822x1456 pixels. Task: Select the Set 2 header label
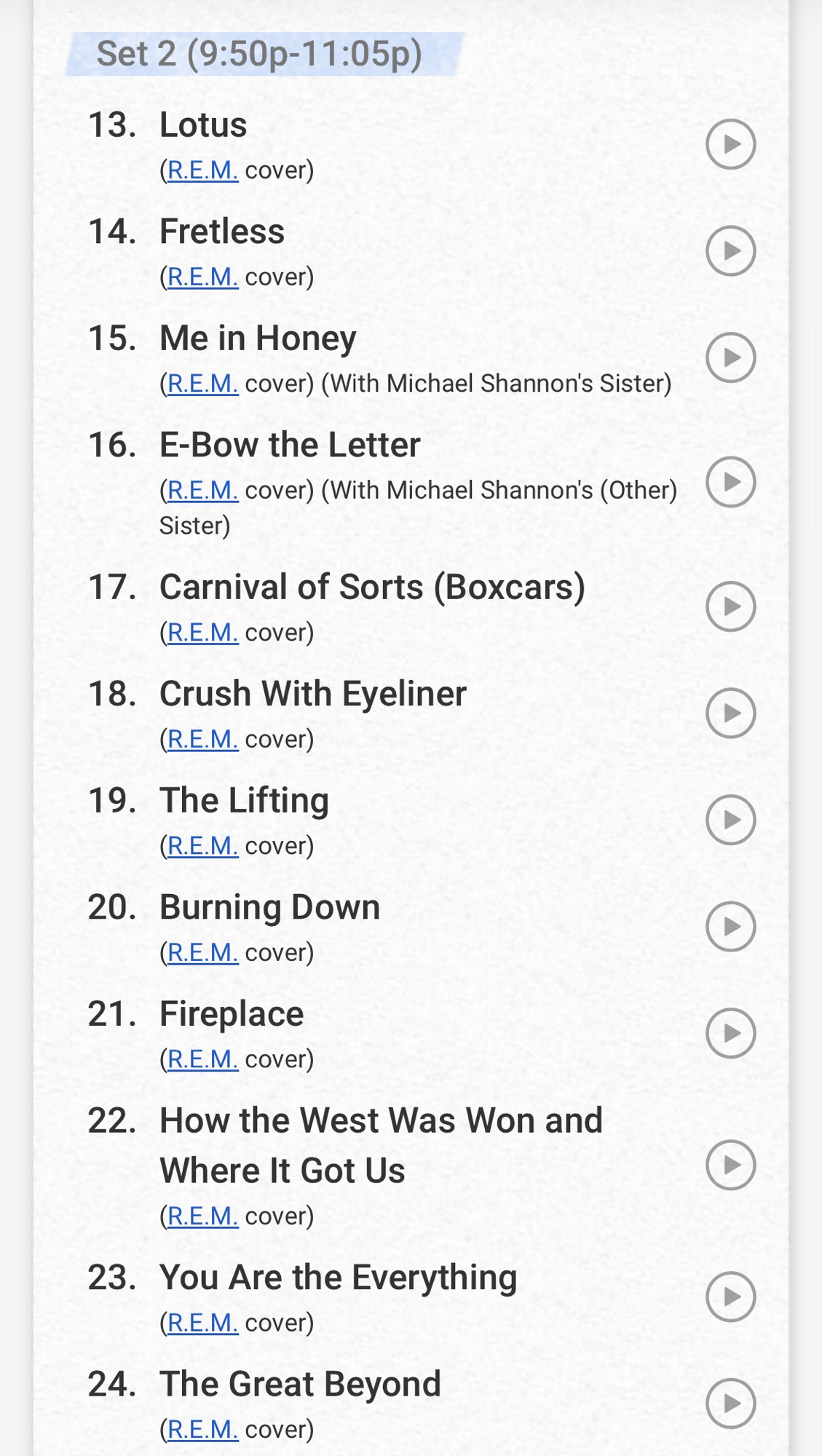click(259, 54)
